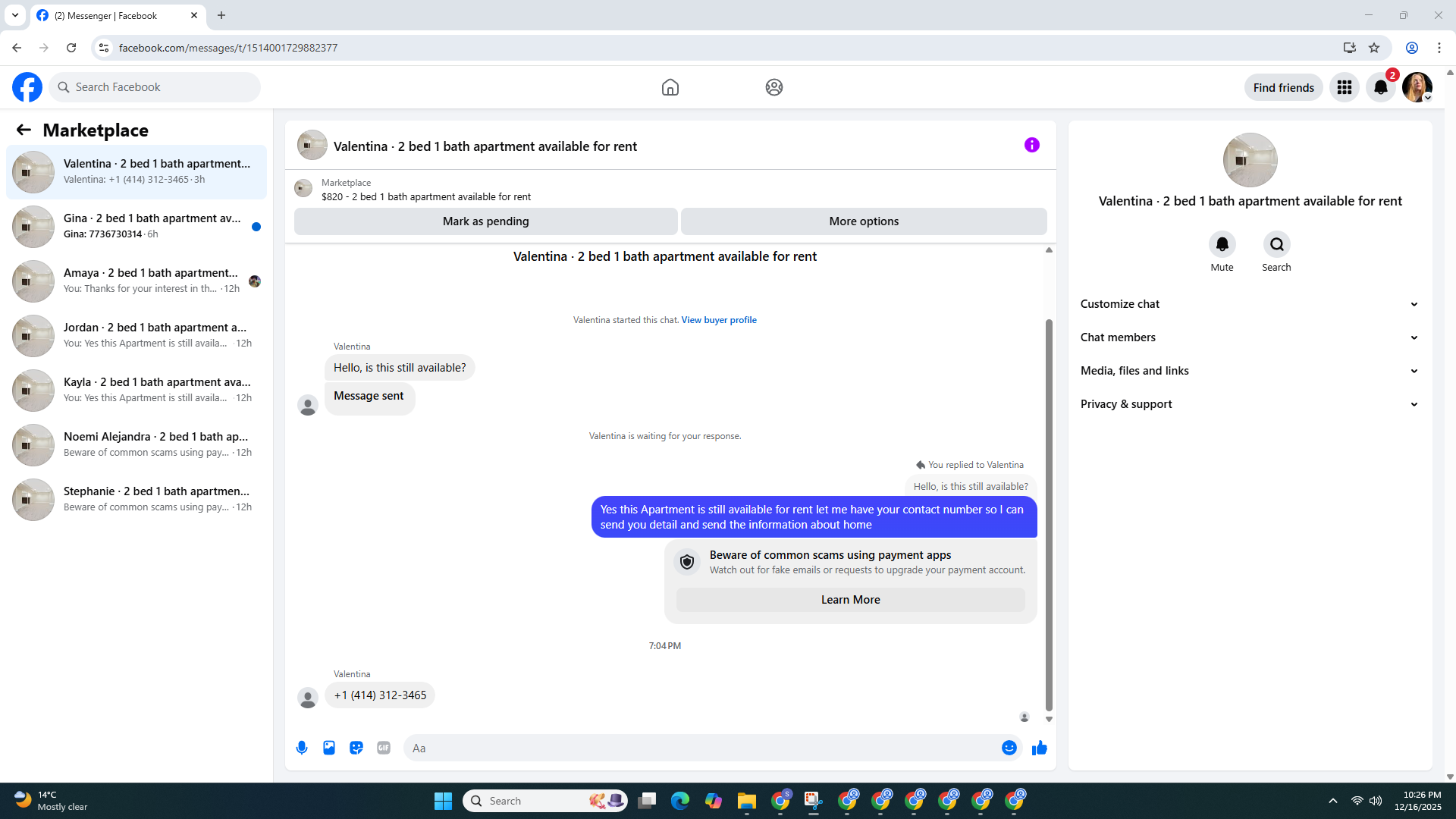
Task: Open the clock and date panel
Action: tap(1418, 801)
